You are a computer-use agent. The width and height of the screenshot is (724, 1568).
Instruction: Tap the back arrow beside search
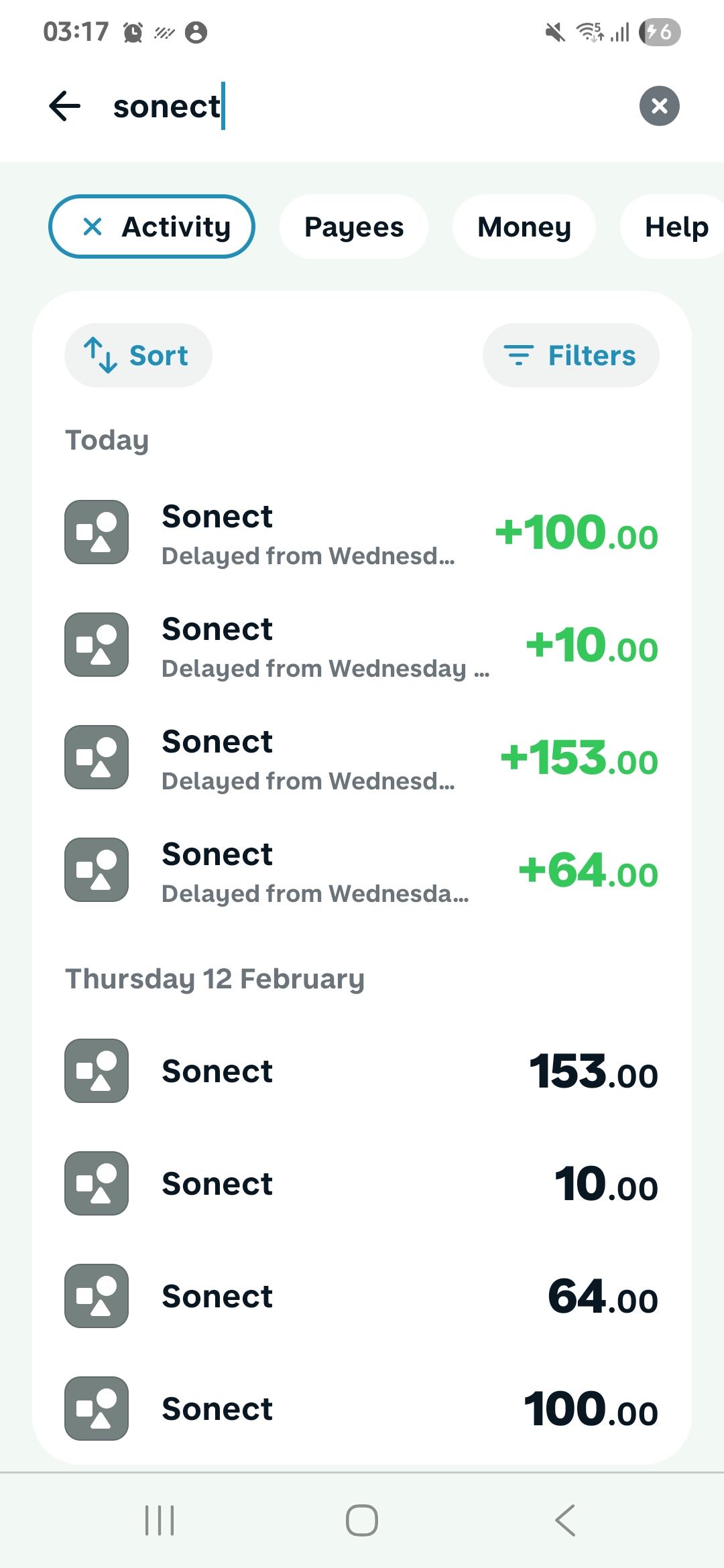[x=65, y=106]
